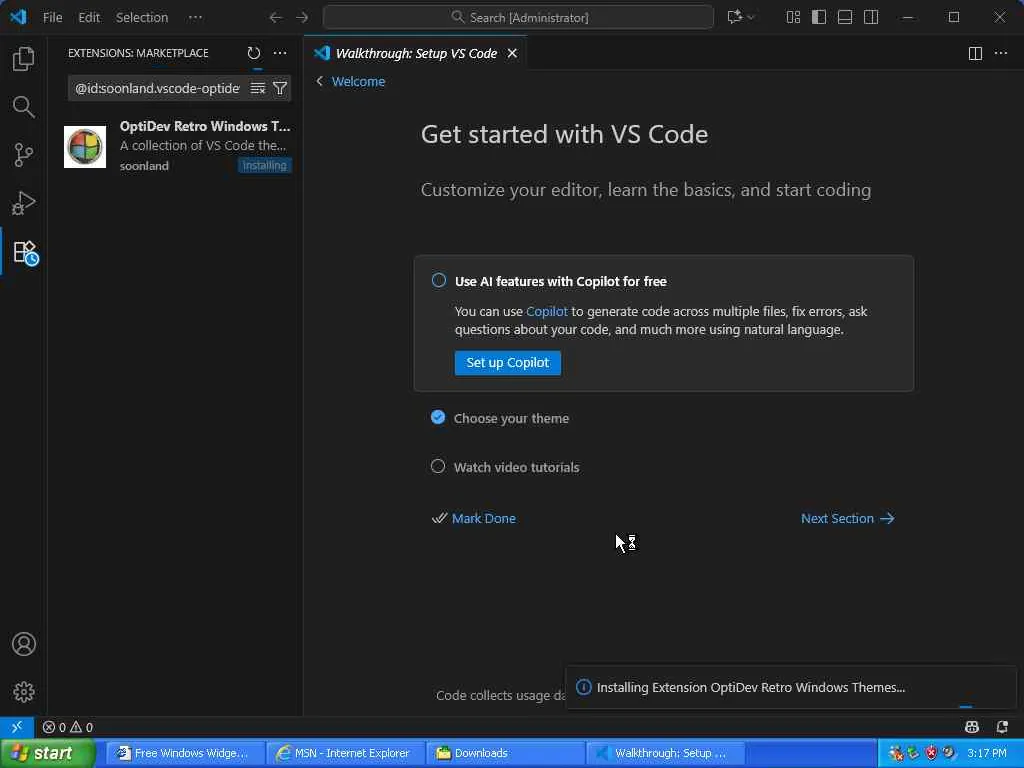Open editor more actions menu
The width and height of the screenshot is (1024, 768).
point(1000,54)
